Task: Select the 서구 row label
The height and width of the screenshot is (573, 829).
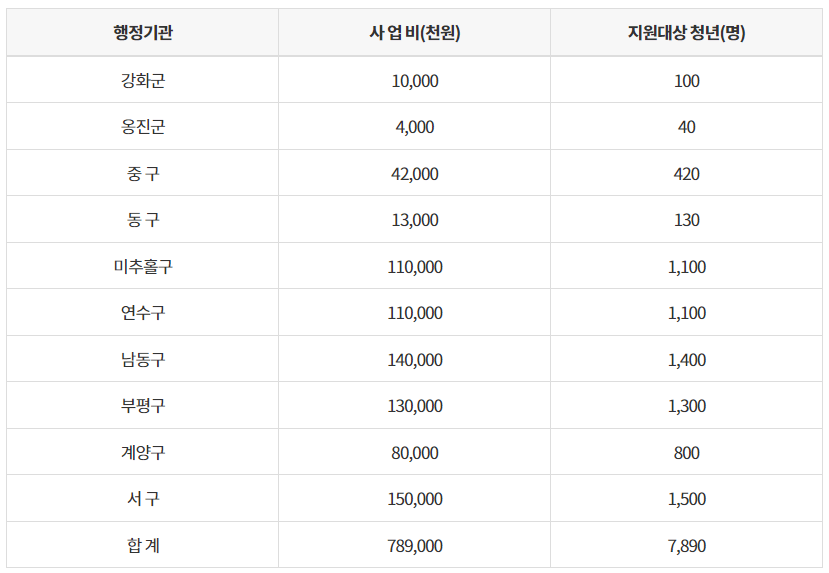Action: (x=143, y=498)
